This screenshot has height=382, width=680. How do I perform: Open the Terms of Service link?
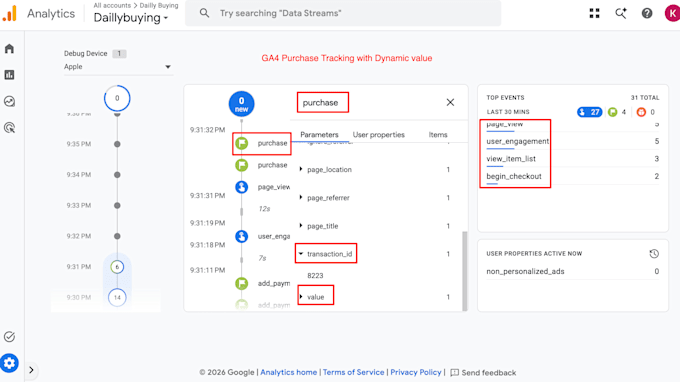(353, 372)
